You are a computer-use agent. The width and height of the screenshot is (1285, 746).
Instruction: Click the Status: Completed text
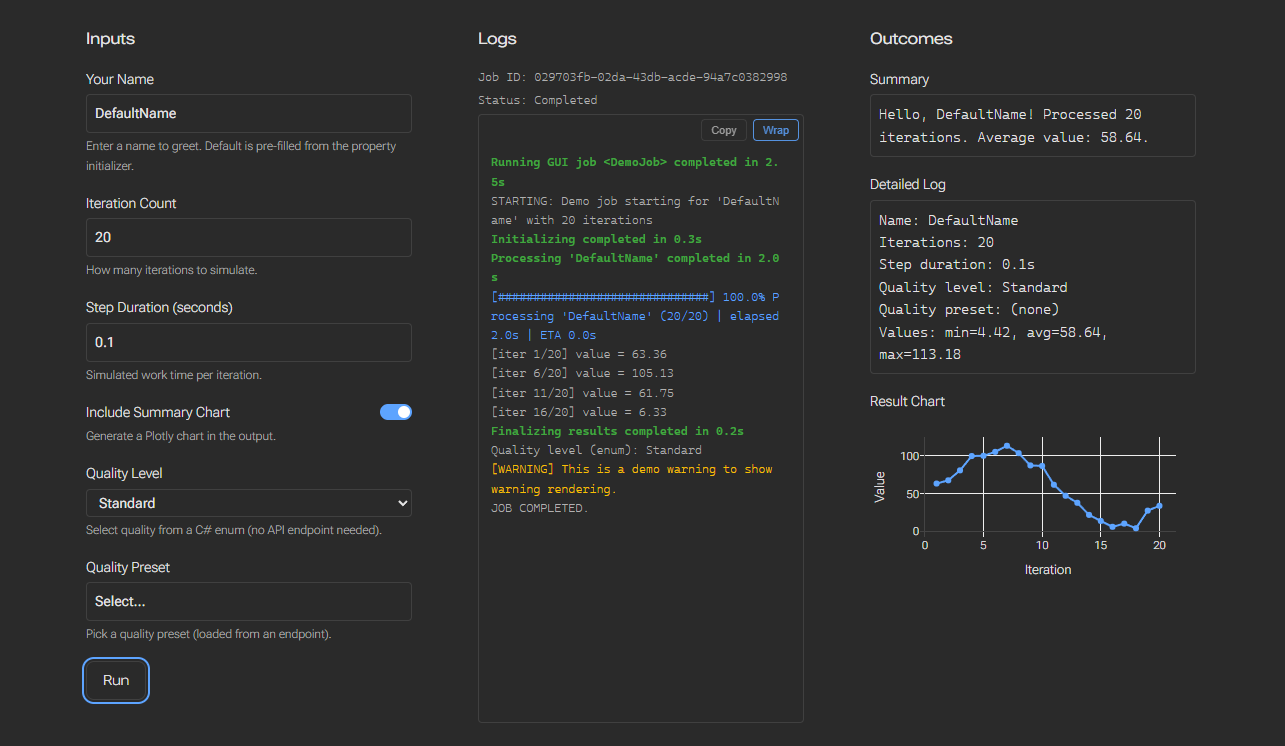pyautogui.click(x=538, y=100)
